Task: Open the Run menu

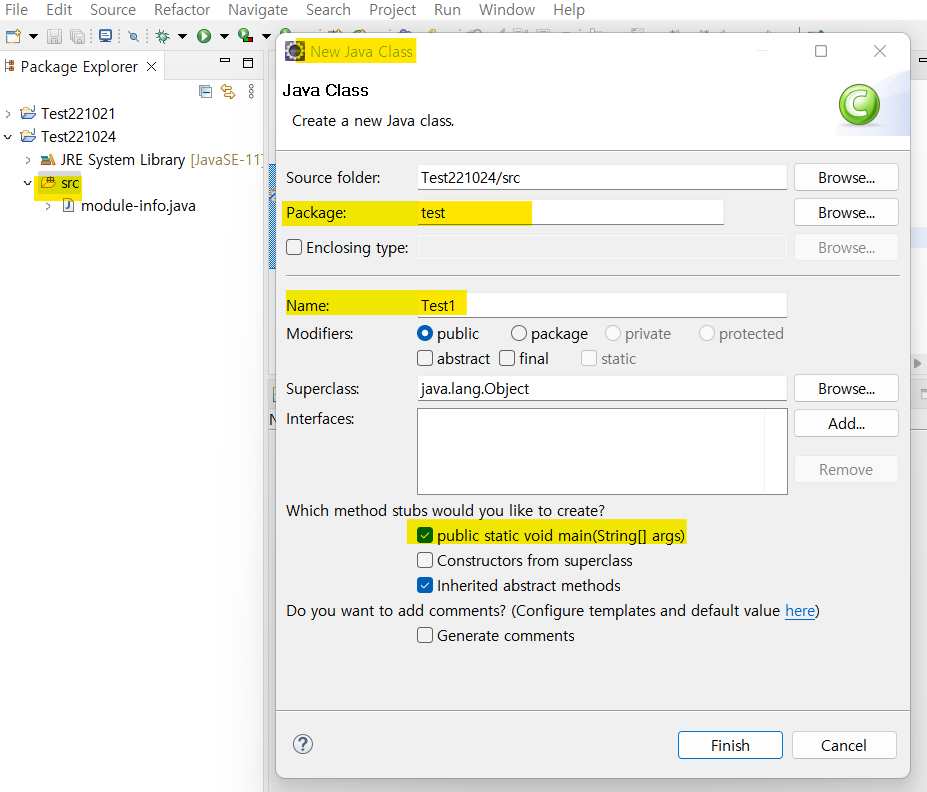Action: coord(448,10)
